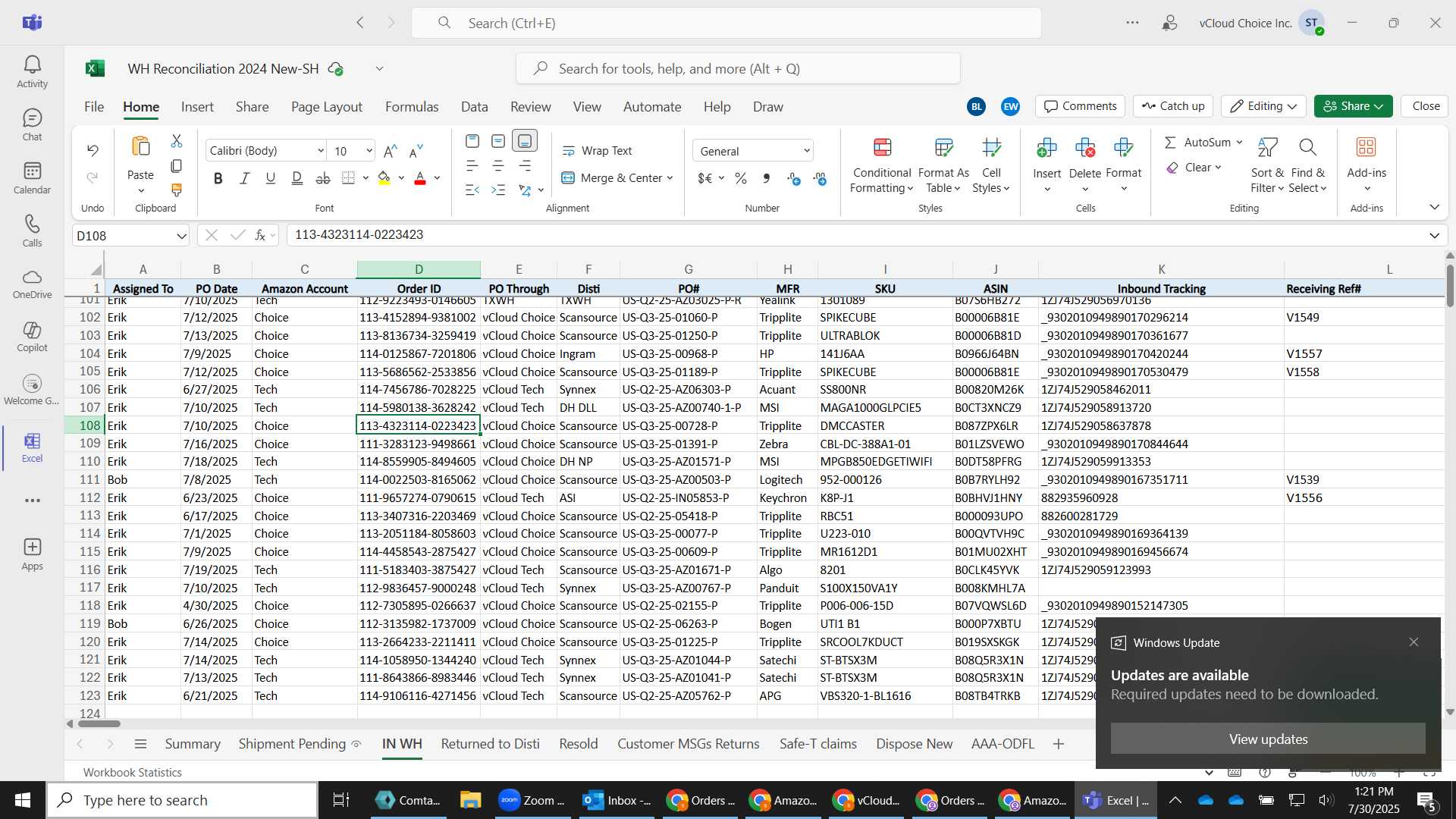Open Apps in Teams sidebar
This screenshot has height=819, width=1456.
coord(32,554)
